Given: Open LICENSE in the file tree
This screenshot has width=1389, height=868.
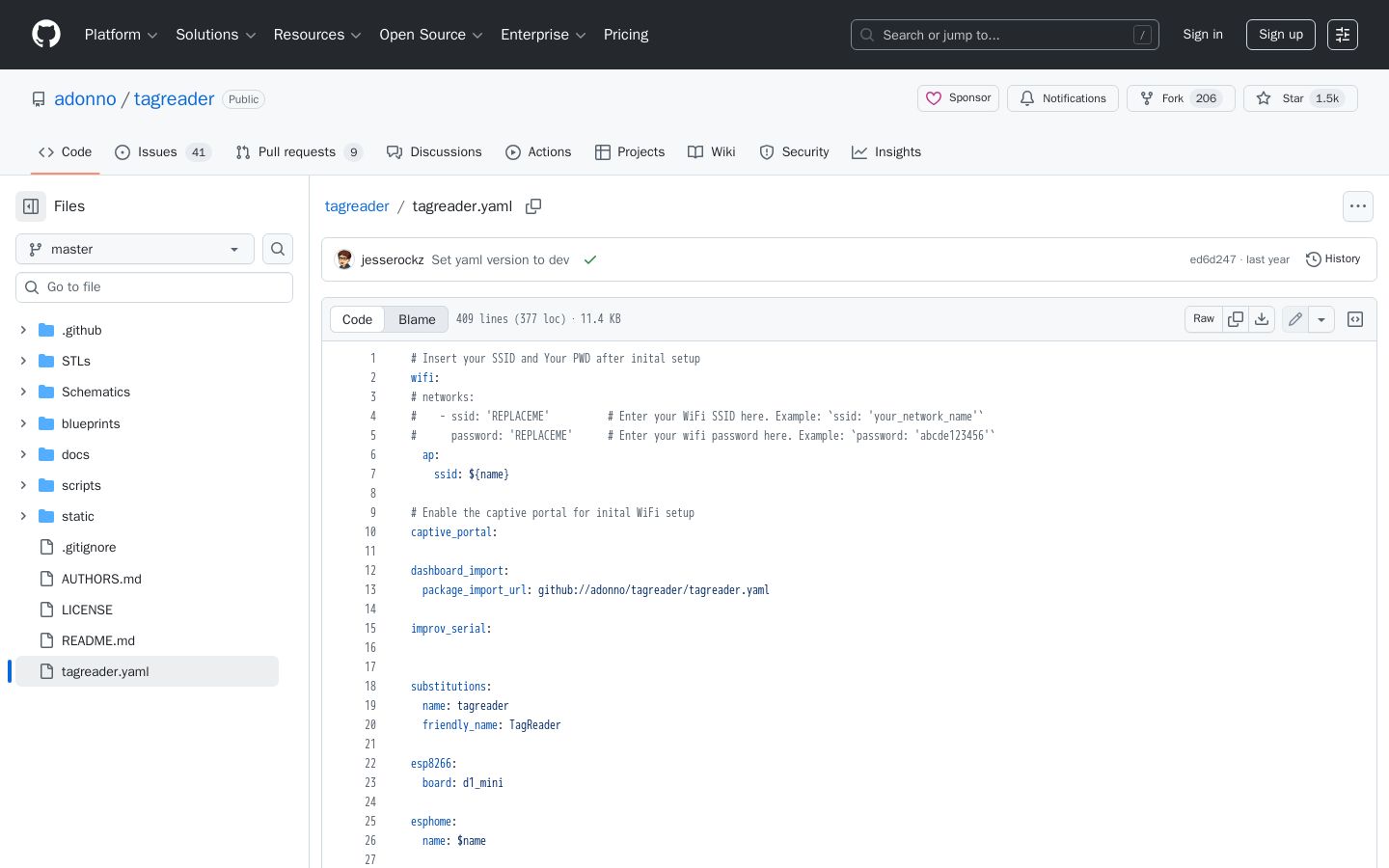Looking at the screenshot, I should pos(87,610).
